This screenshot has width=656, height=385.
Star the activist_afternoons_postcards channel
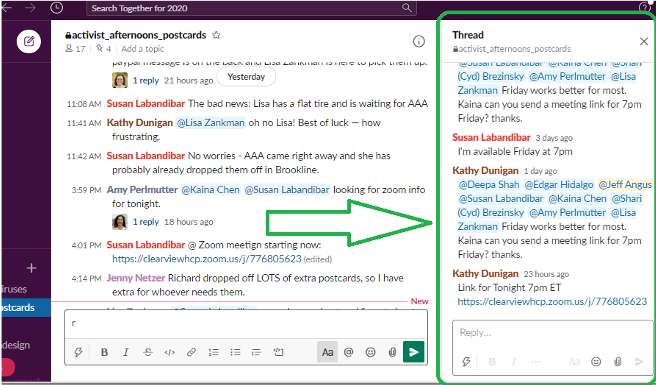pyautogui.click(x=216, y=35)
